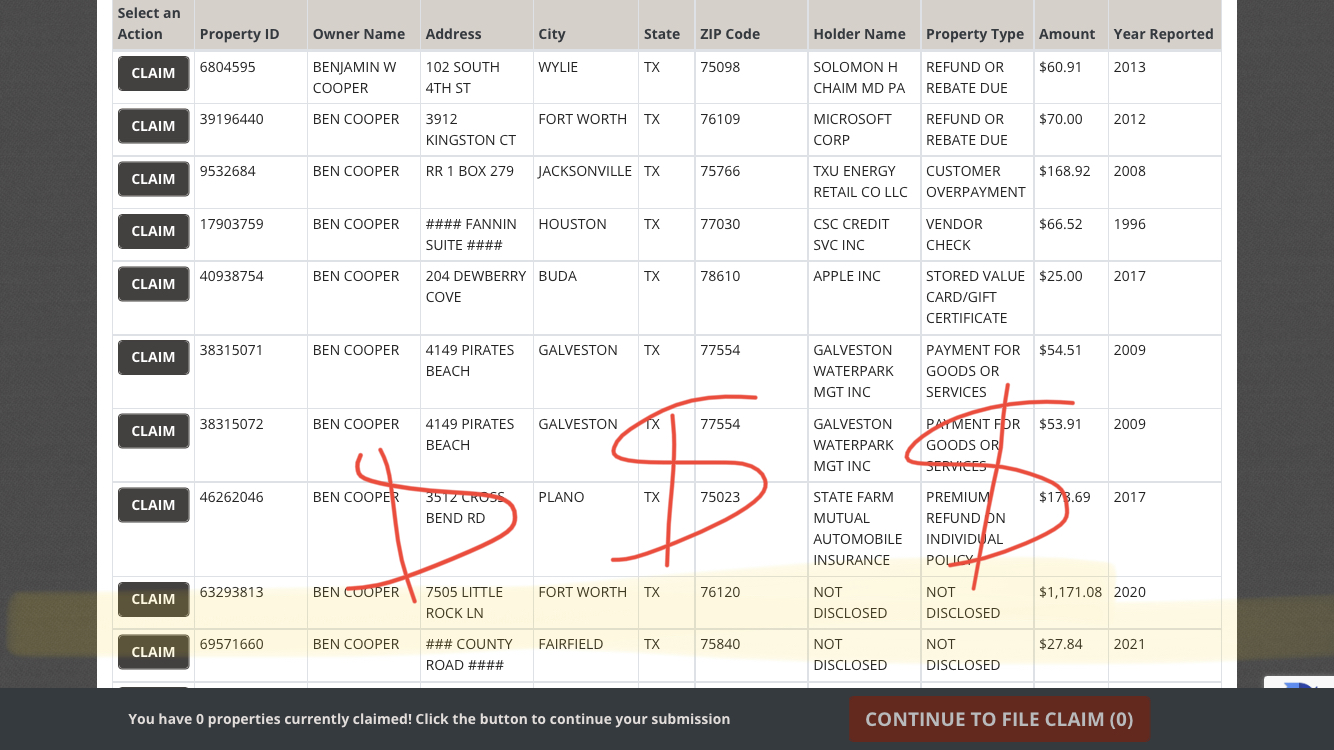Click the ZIP Code column header
Screen dimensions: 1334x750
point(730,34)
